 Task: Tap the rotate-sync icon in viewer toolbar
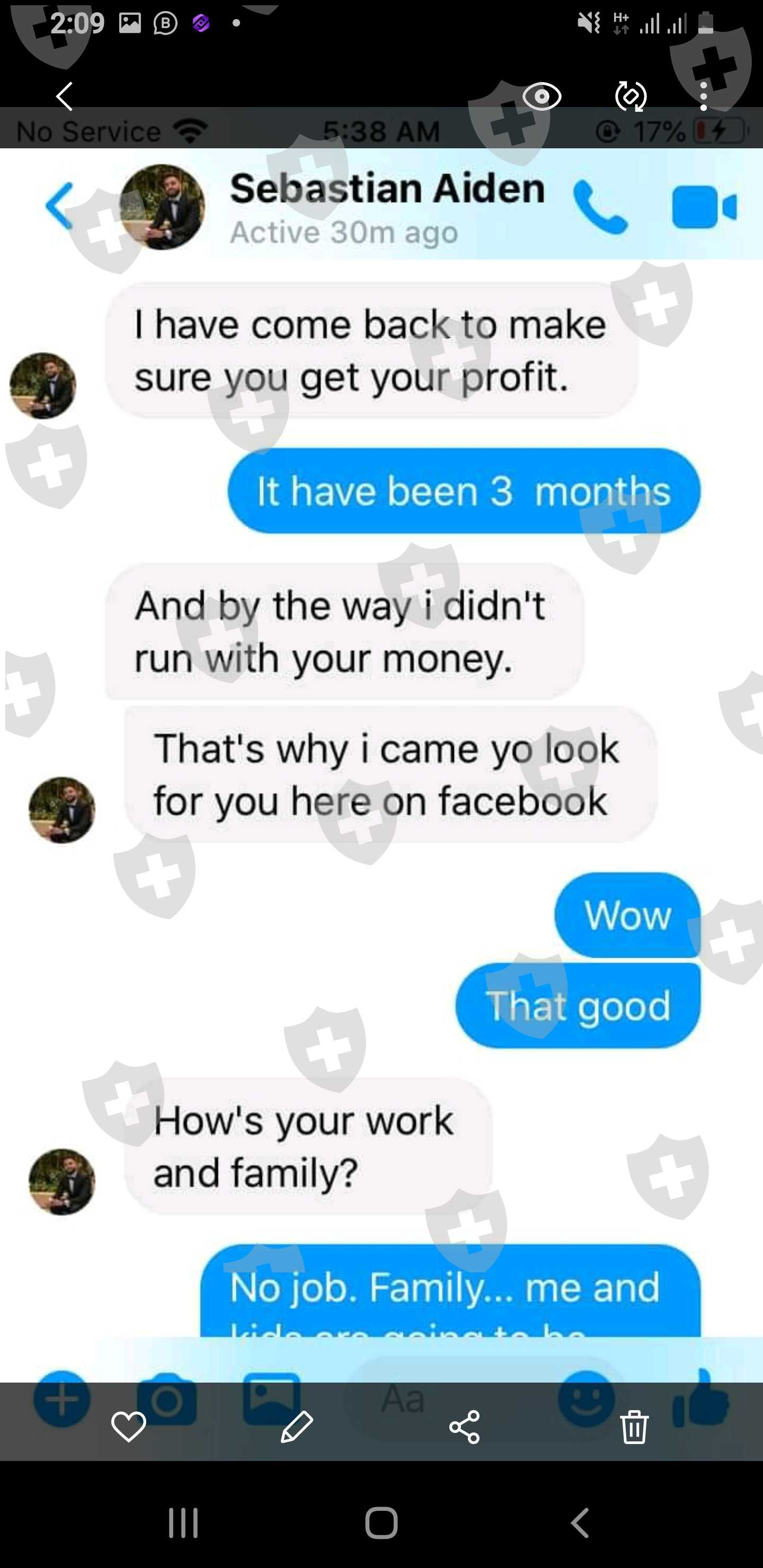(x=630, y=96)
